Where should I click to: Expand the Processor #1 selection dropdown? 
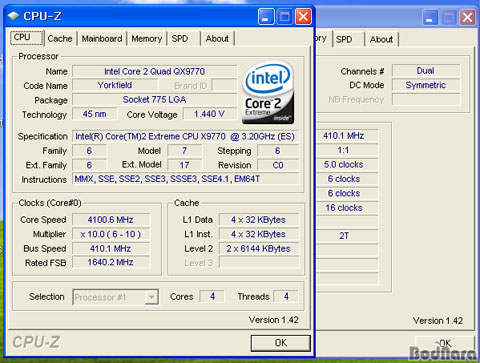click(151, 297)
